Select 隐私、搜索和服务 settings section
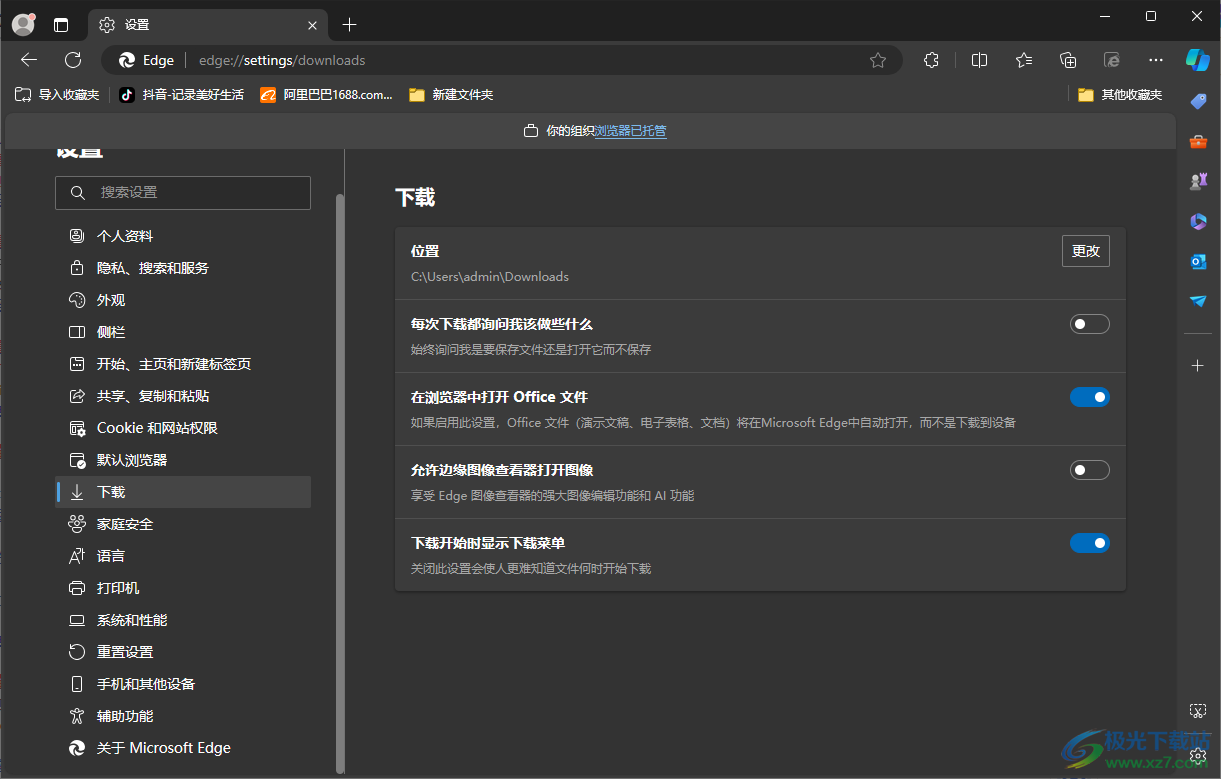 point(183,268)
